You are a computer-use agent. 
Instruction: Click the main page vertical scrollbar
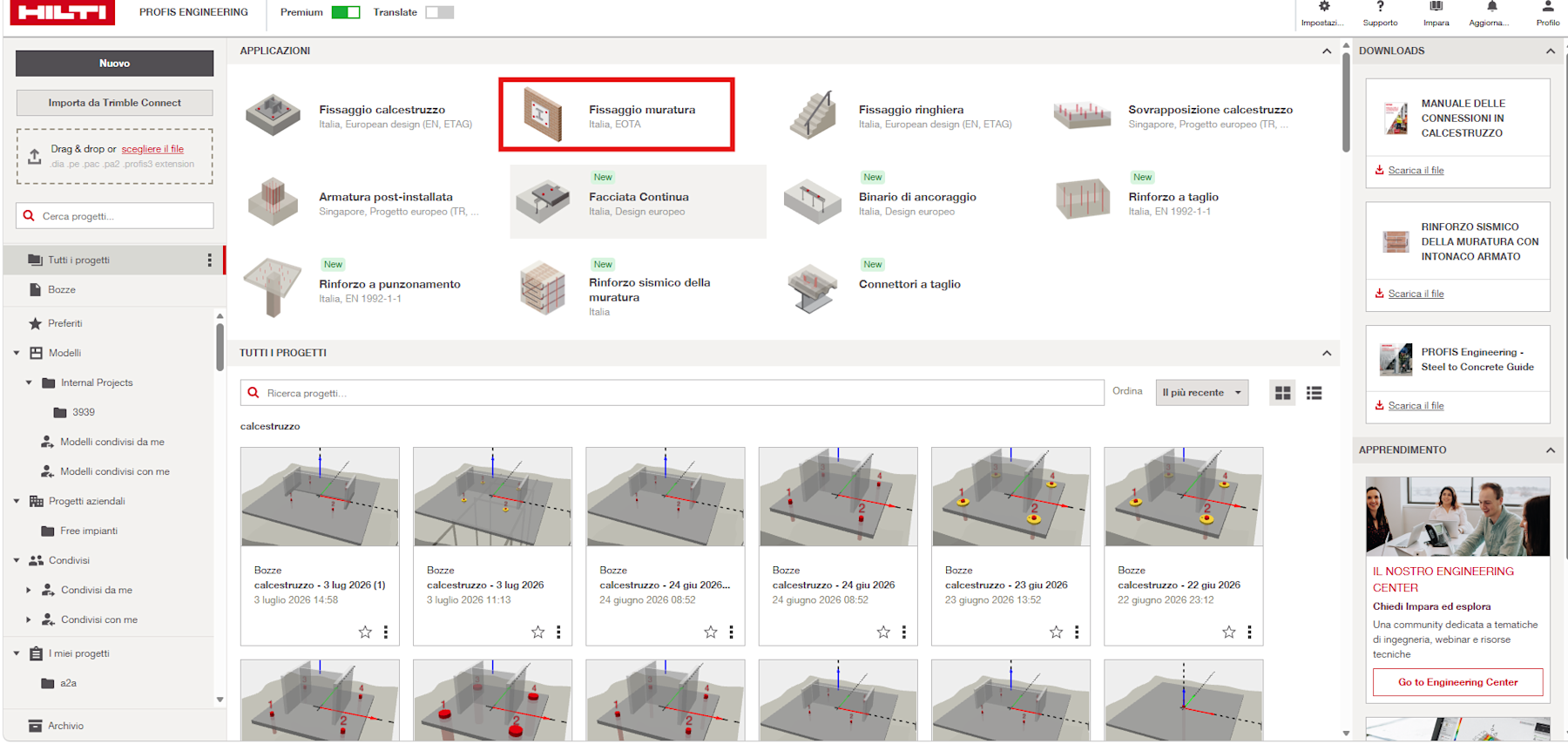click(1346, 100)
